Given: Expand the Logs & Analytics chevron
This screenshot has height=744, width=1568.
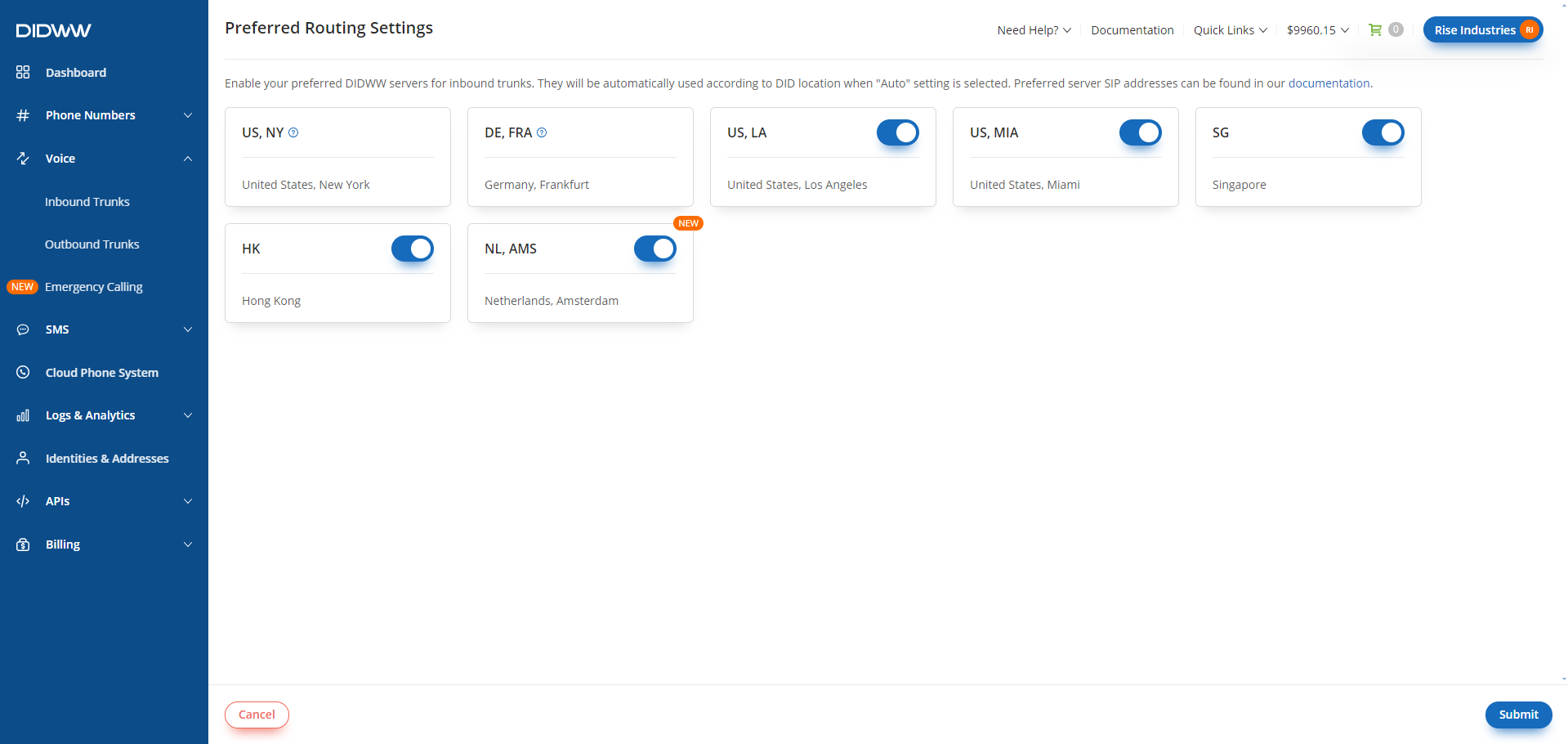Looking at the screenshot, I should coord(188,415).
